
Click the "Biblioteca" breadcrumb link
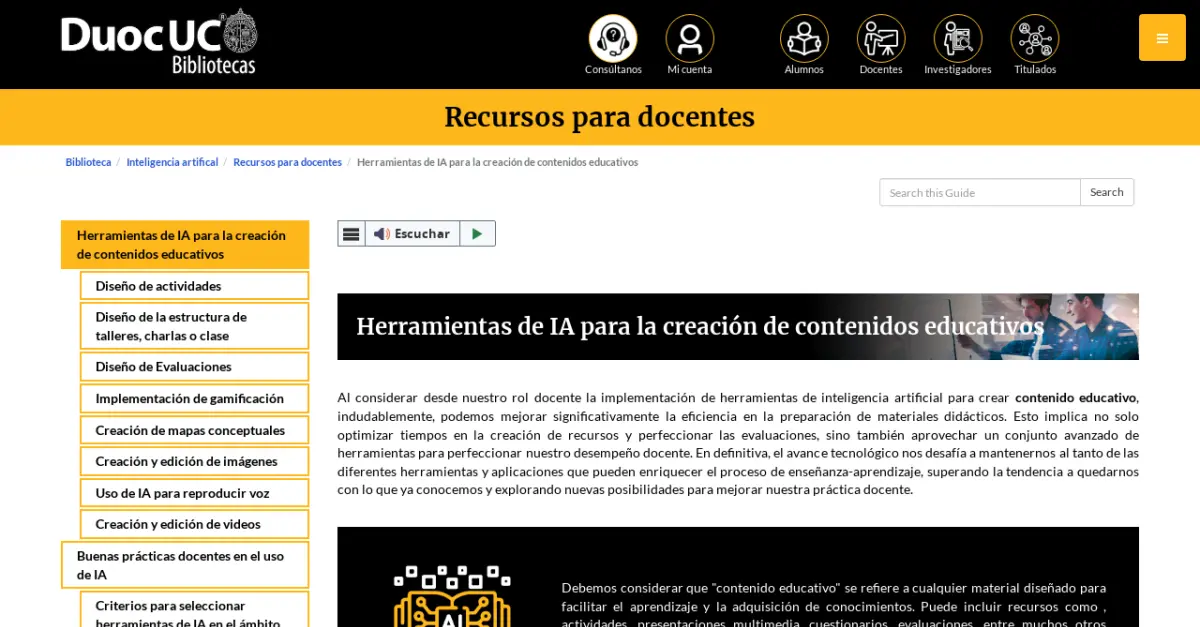88,161
